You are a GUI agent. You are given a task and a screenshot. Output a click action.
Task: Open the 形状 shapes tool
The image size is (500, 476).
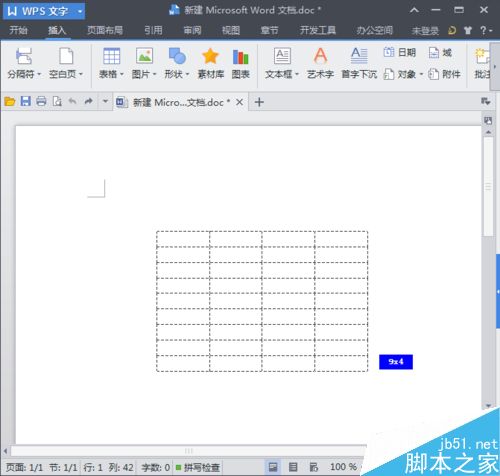[177, 63]
